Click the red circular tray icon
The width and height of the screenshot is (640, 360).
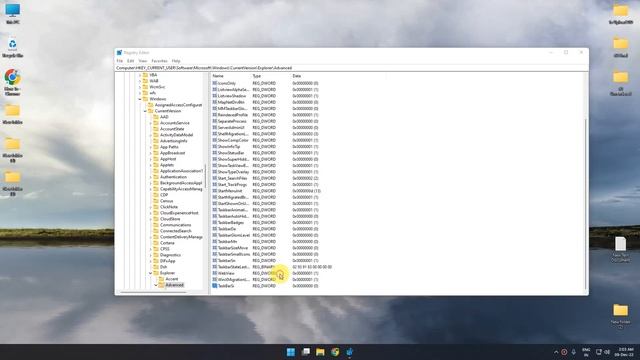click(x=564, y=352)
